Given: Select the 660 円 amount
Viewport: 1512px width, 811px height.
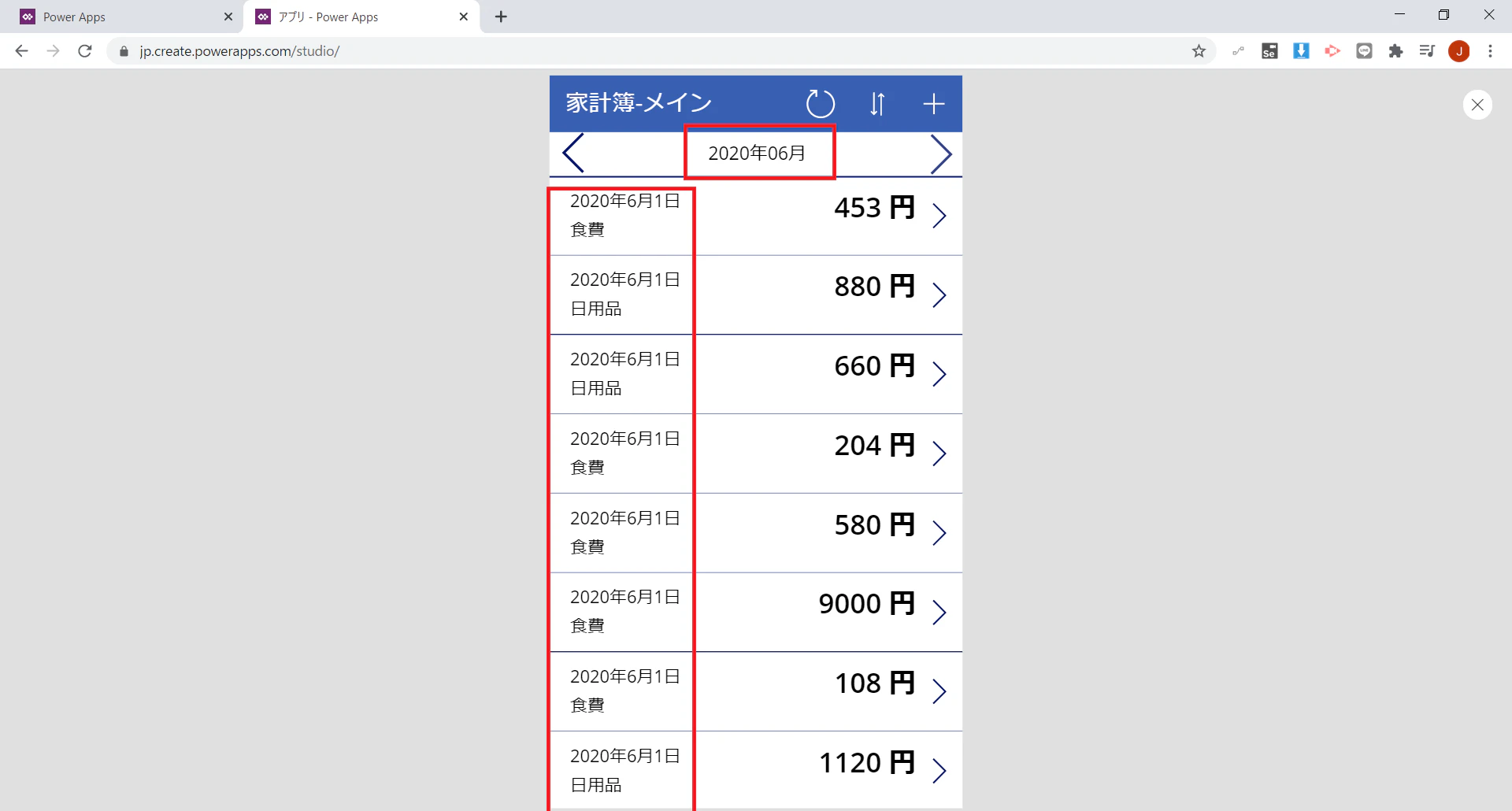Looking at the screenshot, I should [874, 366].
